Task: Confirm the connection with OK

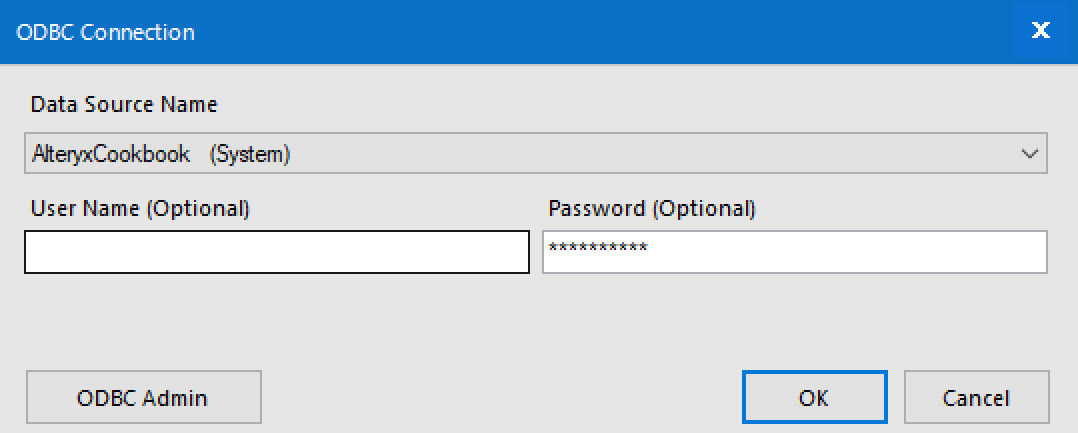Action: click(814, 397)
